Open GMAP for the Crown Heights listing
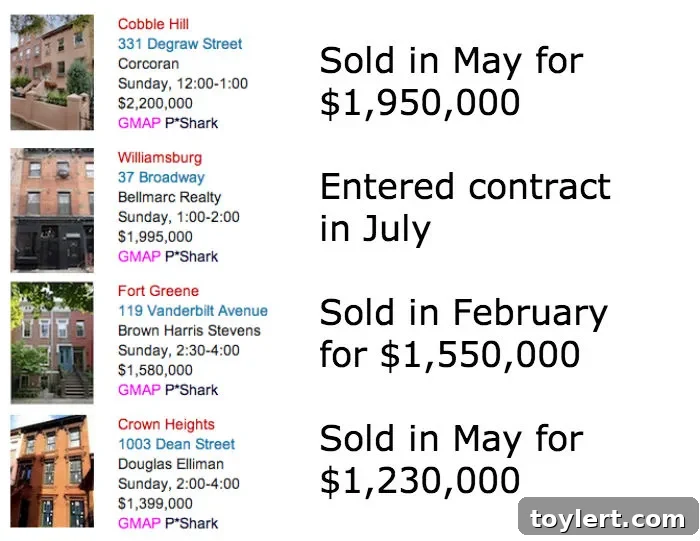Screen dimensions: 700x541 [139, 523]
